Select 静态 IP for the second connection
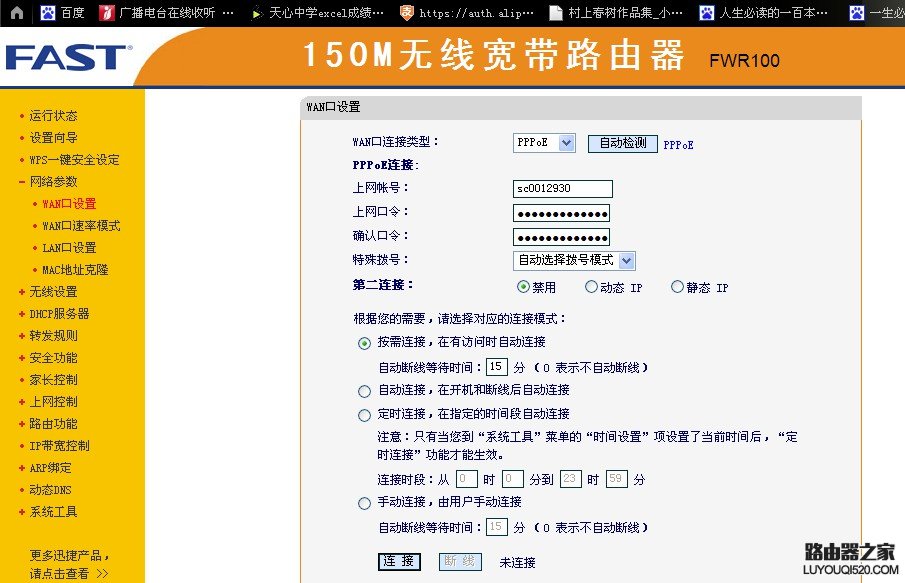 pyautogui.click(x=677, y=287)
